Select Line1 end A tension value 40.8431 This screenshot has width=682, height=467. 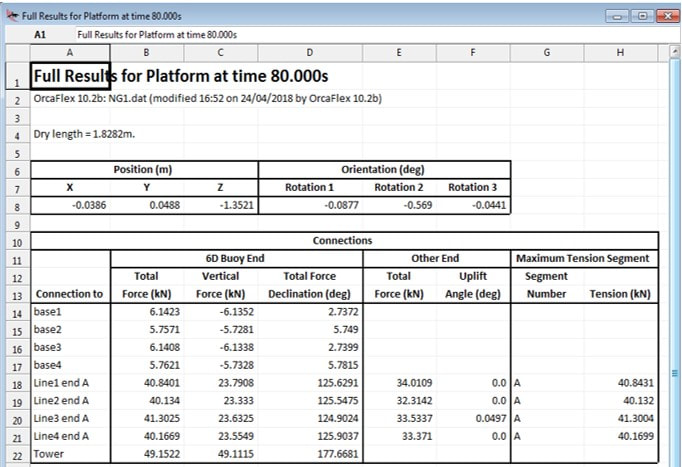click(621, 381)
